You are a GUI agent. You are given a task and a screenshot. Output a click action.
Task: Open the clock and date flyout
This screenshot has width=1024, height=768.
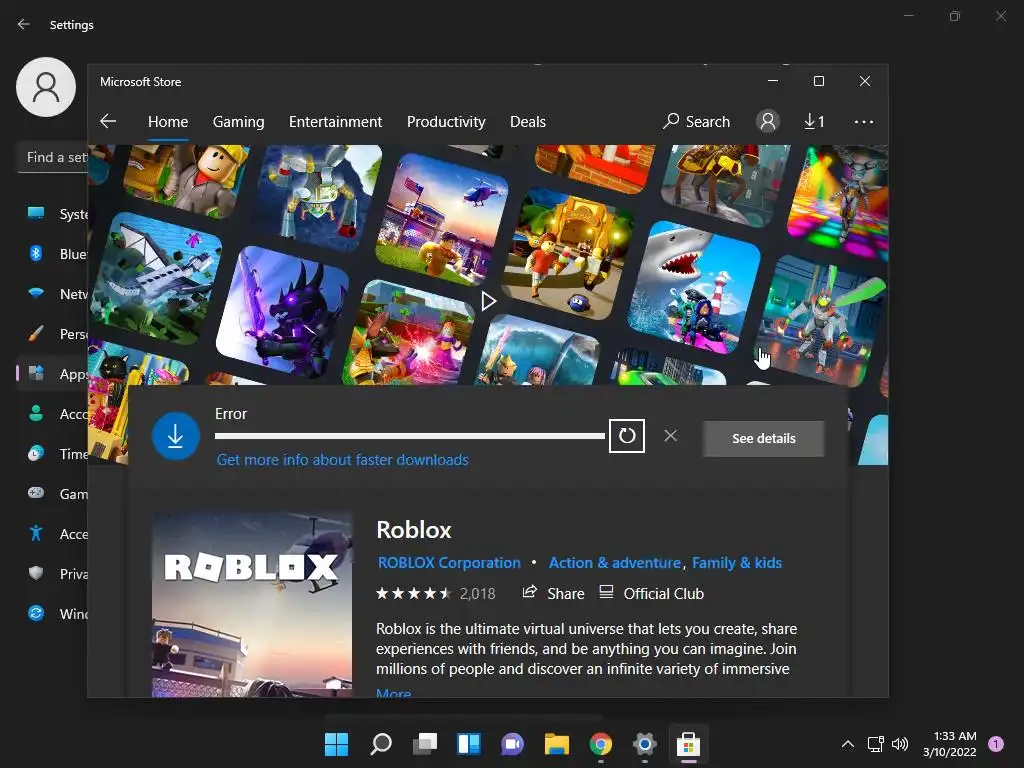950,744
